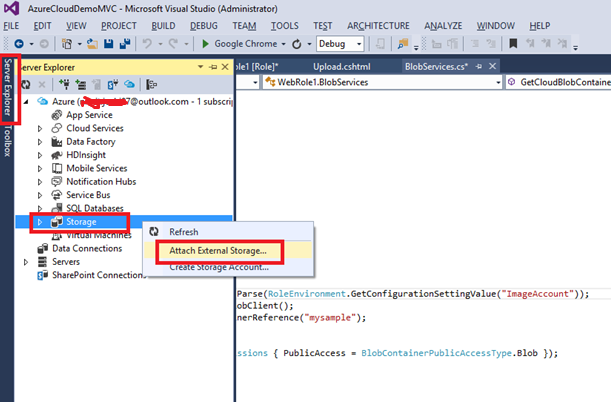Expand the Cloud Services node
The width and height of the screenshot is (611, 405).
click(x=40, y=128)
